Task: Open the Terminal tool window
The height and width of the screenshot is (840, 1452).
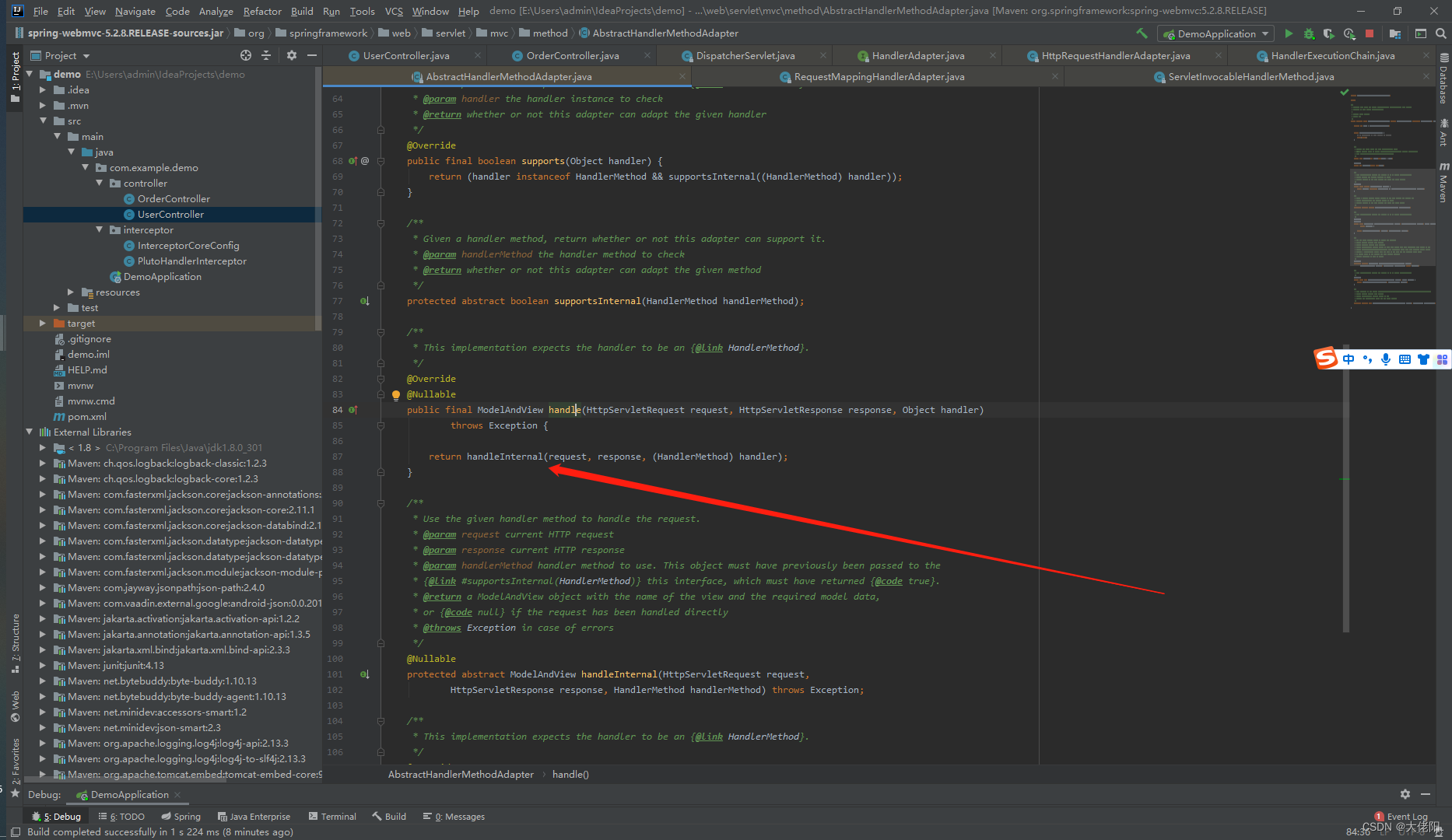Action: [332, 816]
